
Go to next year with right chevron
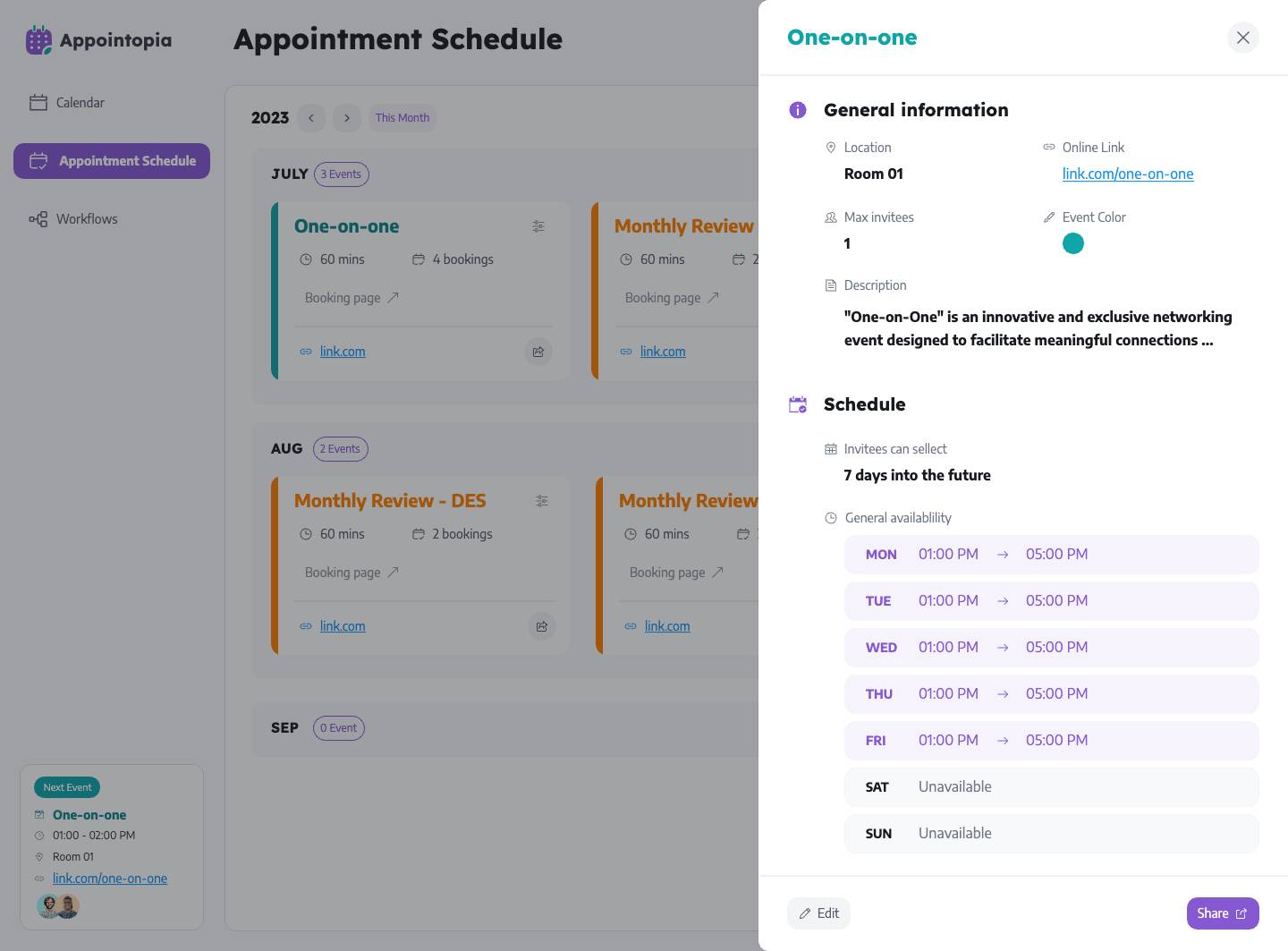347,118
